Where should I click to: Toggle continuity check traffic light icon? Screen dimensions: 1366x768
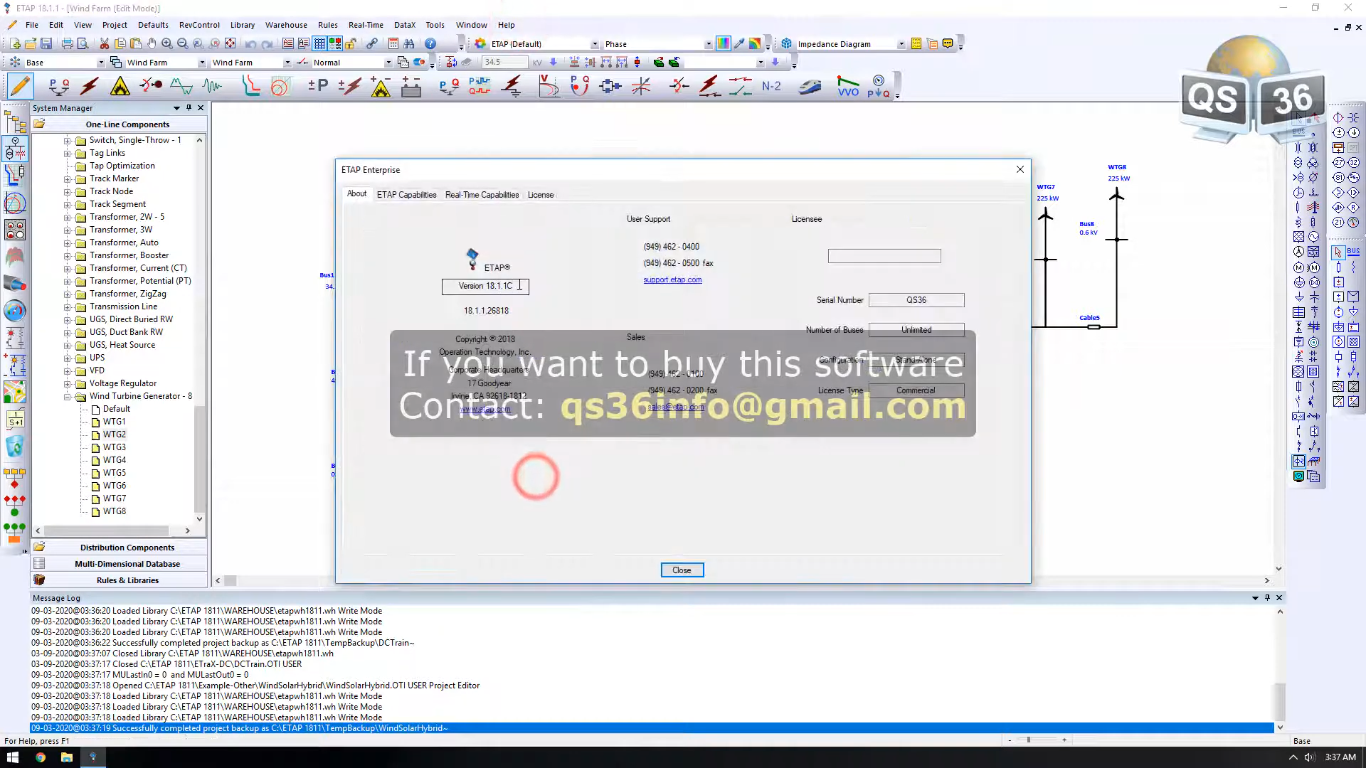[x=334, y=44]
